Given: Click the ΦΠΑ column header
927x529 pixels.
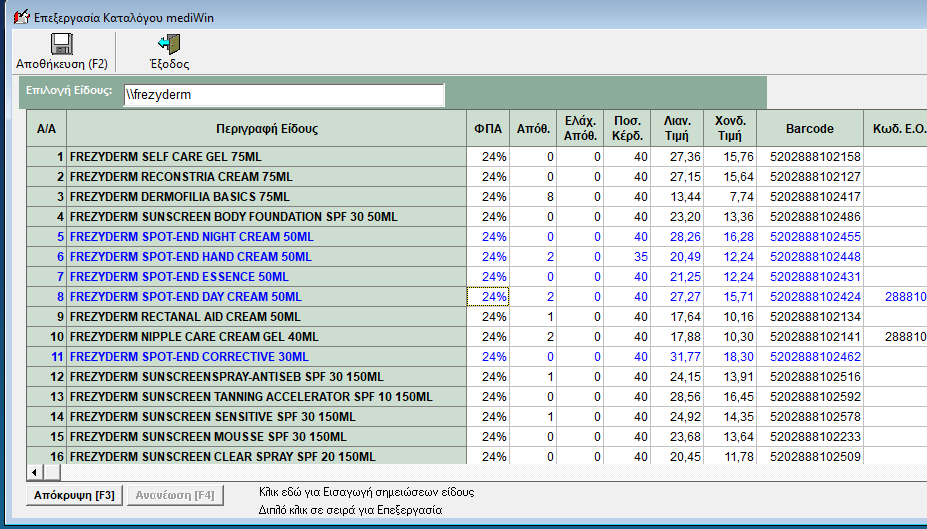Looking at the screenshot, I should click(488, 129).
